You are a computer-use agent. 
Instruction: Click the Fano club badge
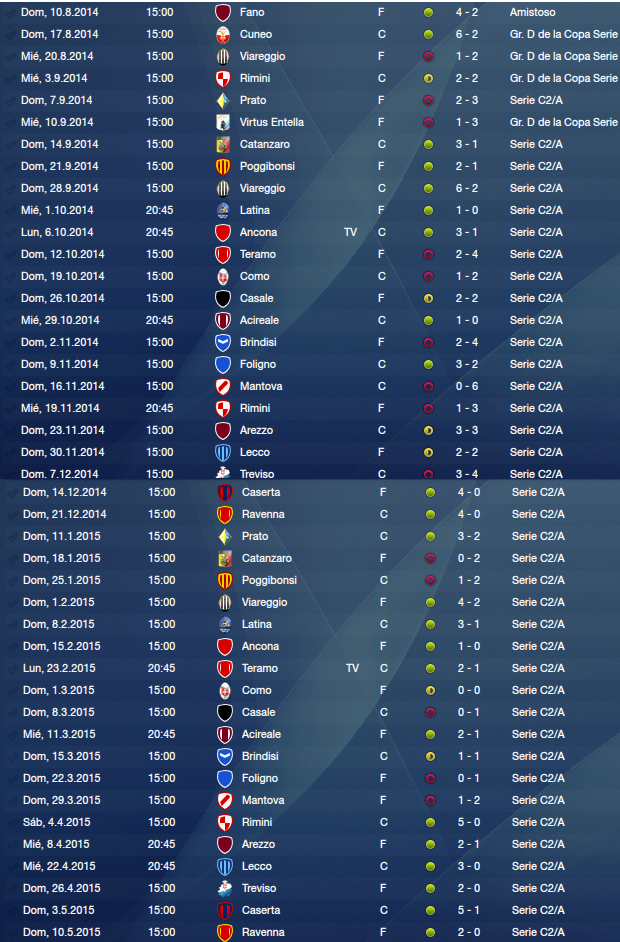click(x=223, y=13)
